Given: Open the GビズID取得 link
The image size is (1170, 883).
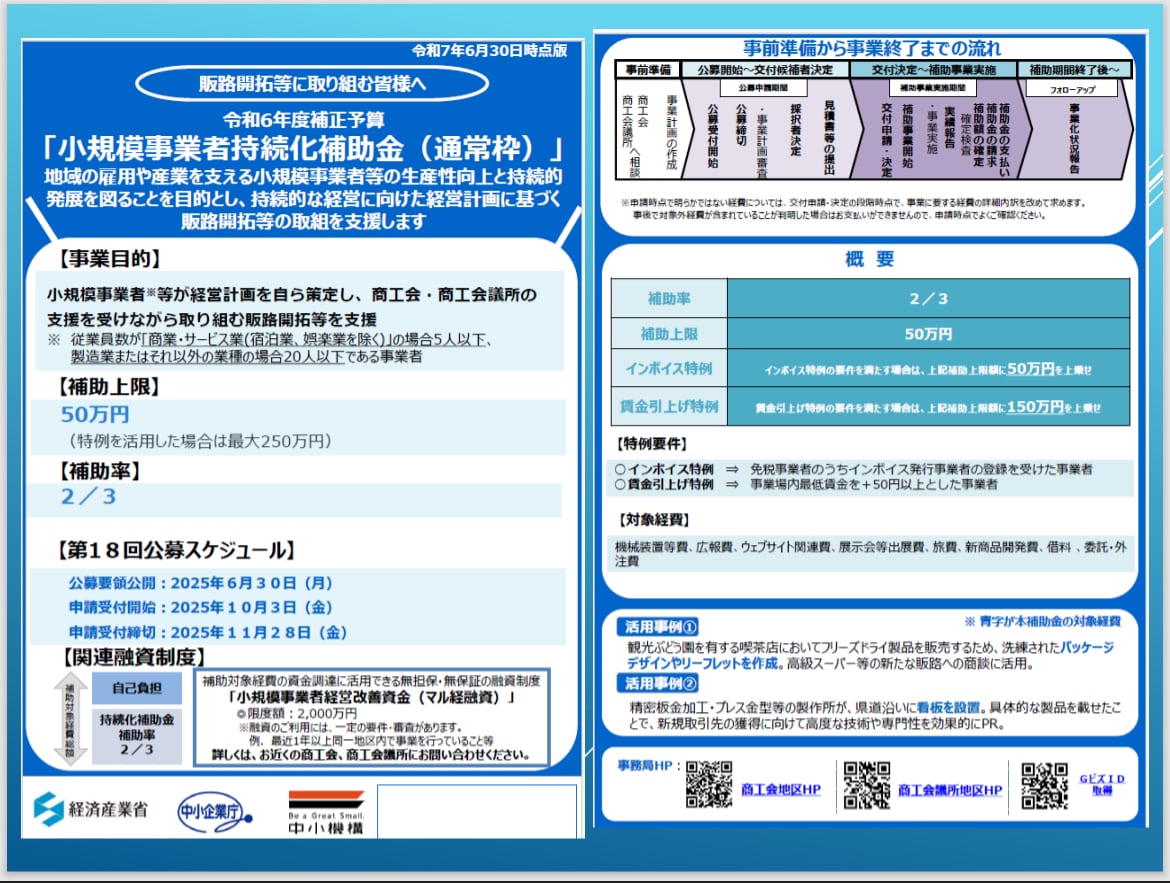Looking at the screenshot, I should coord(1101,784).
